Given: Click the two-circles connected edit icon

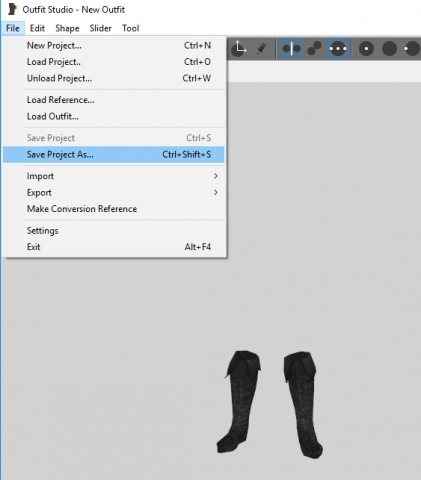Looking at the screenshot, I should (x=314, y=49).
